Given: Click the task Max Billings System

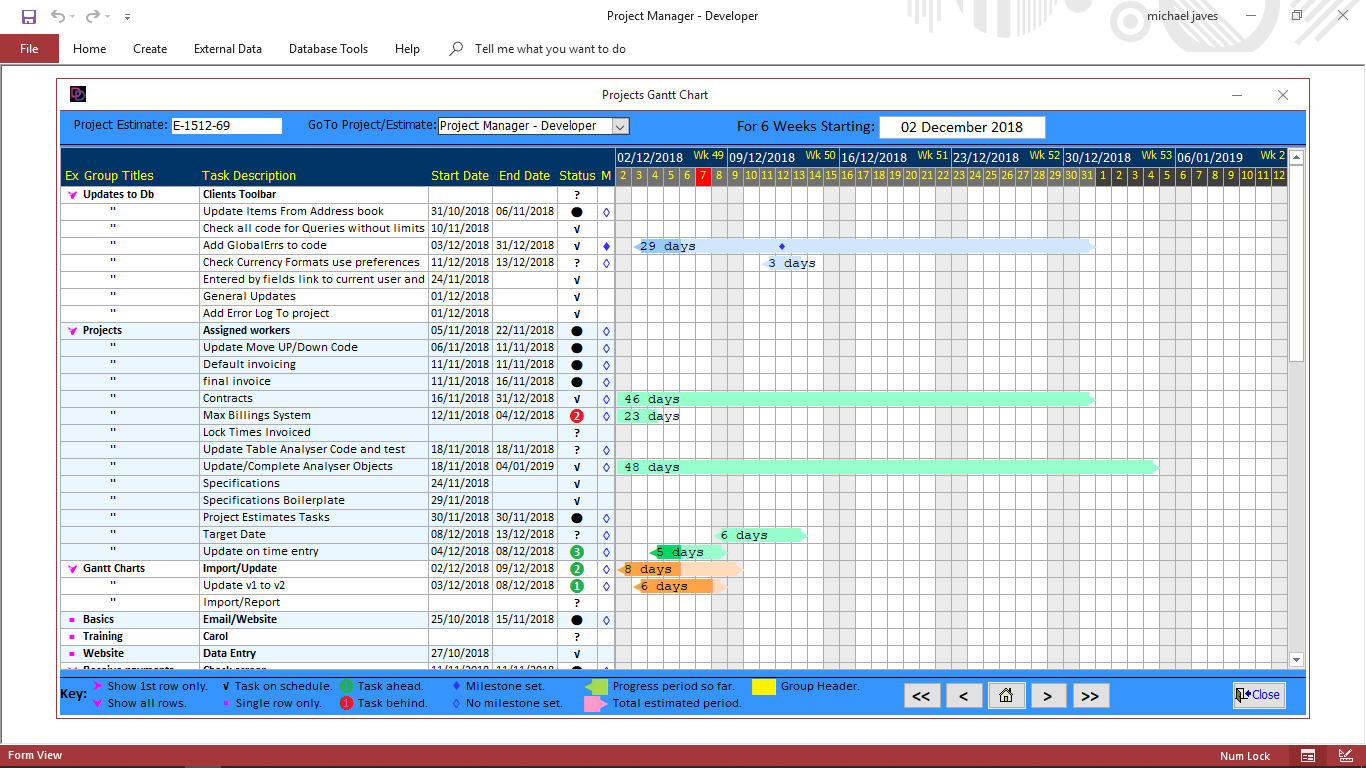Looking at the screenshot, I should [257, 416].
